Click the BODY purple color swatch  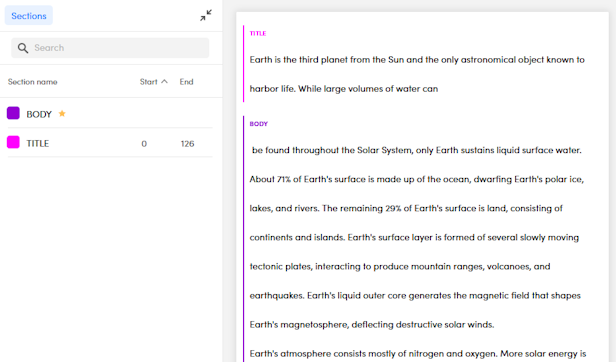(13, 113)
